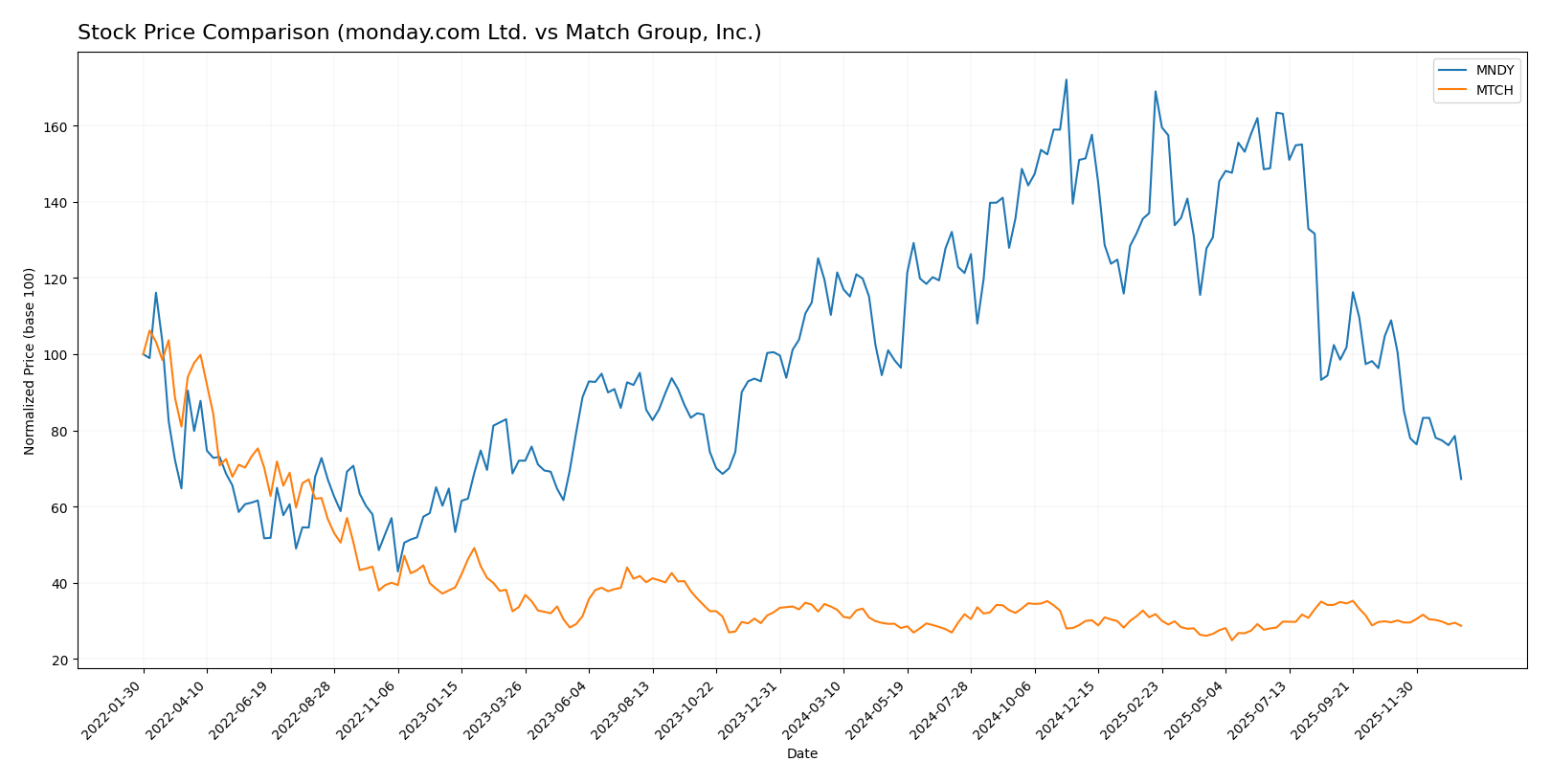Click the blue MNDY legend line swatch
The image size is (1551, 784).
click(1453, 71)
